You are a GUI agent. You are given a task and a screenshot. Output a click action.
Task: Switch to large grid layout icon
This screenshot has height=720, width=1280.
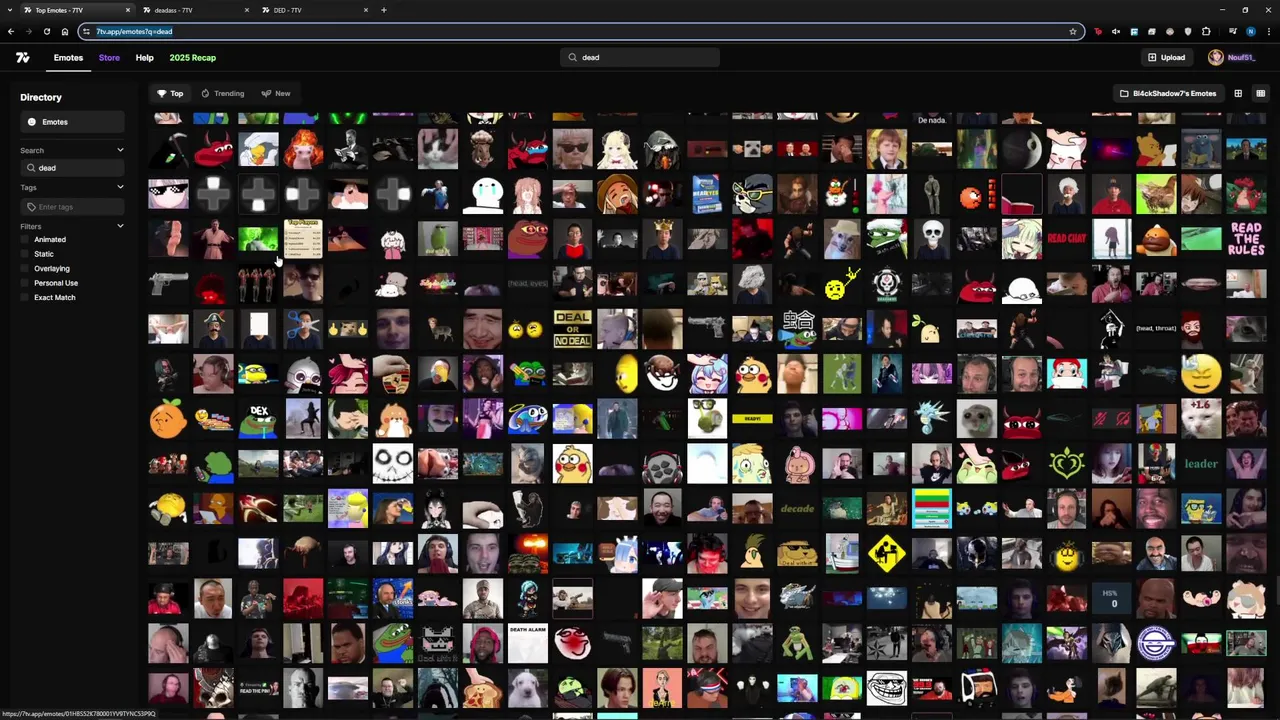point(1238,94)
